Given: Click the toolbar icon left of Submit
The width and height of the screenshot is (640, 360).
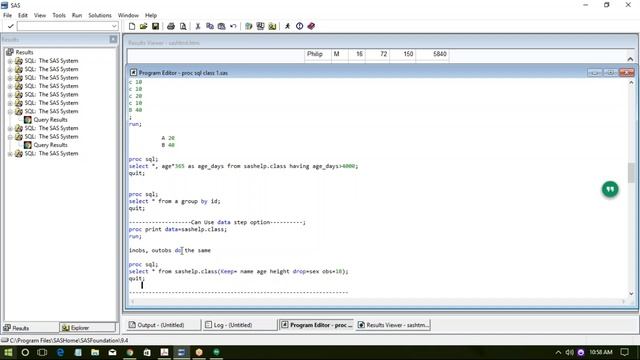Looking at the screenshot, I should pos(272,26).
